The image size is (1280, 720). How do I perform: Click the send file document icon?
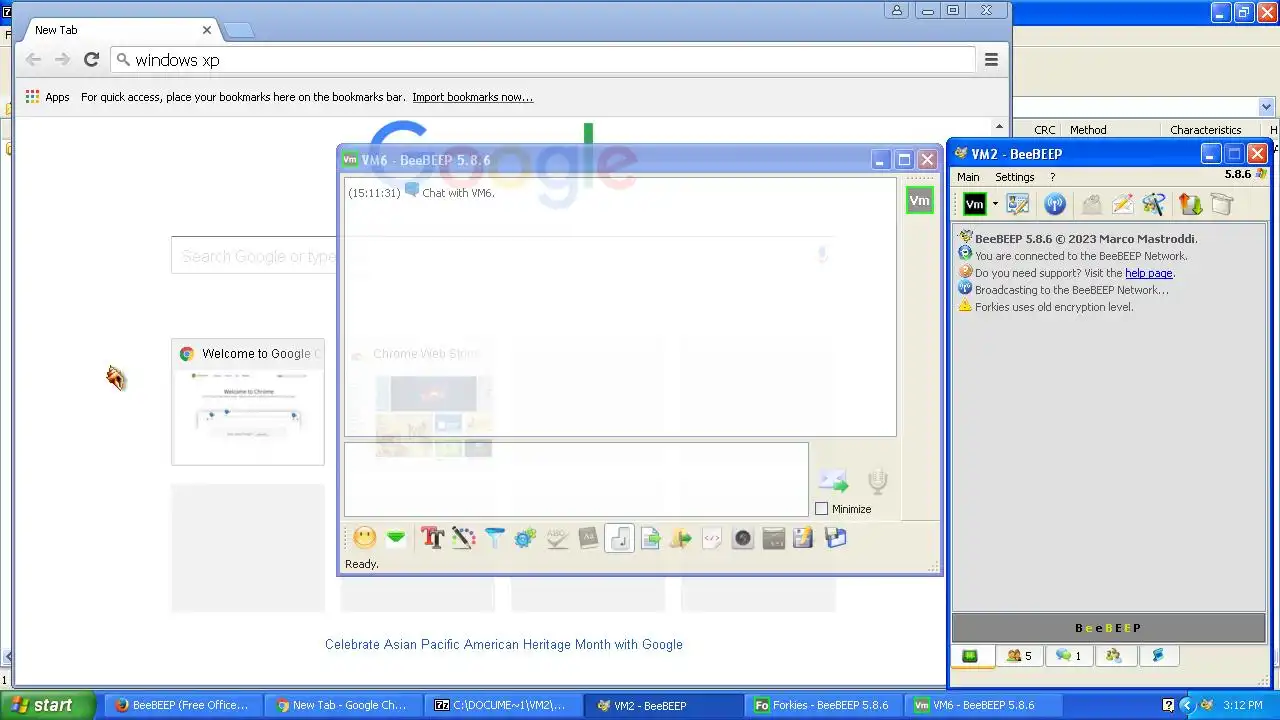650,538
